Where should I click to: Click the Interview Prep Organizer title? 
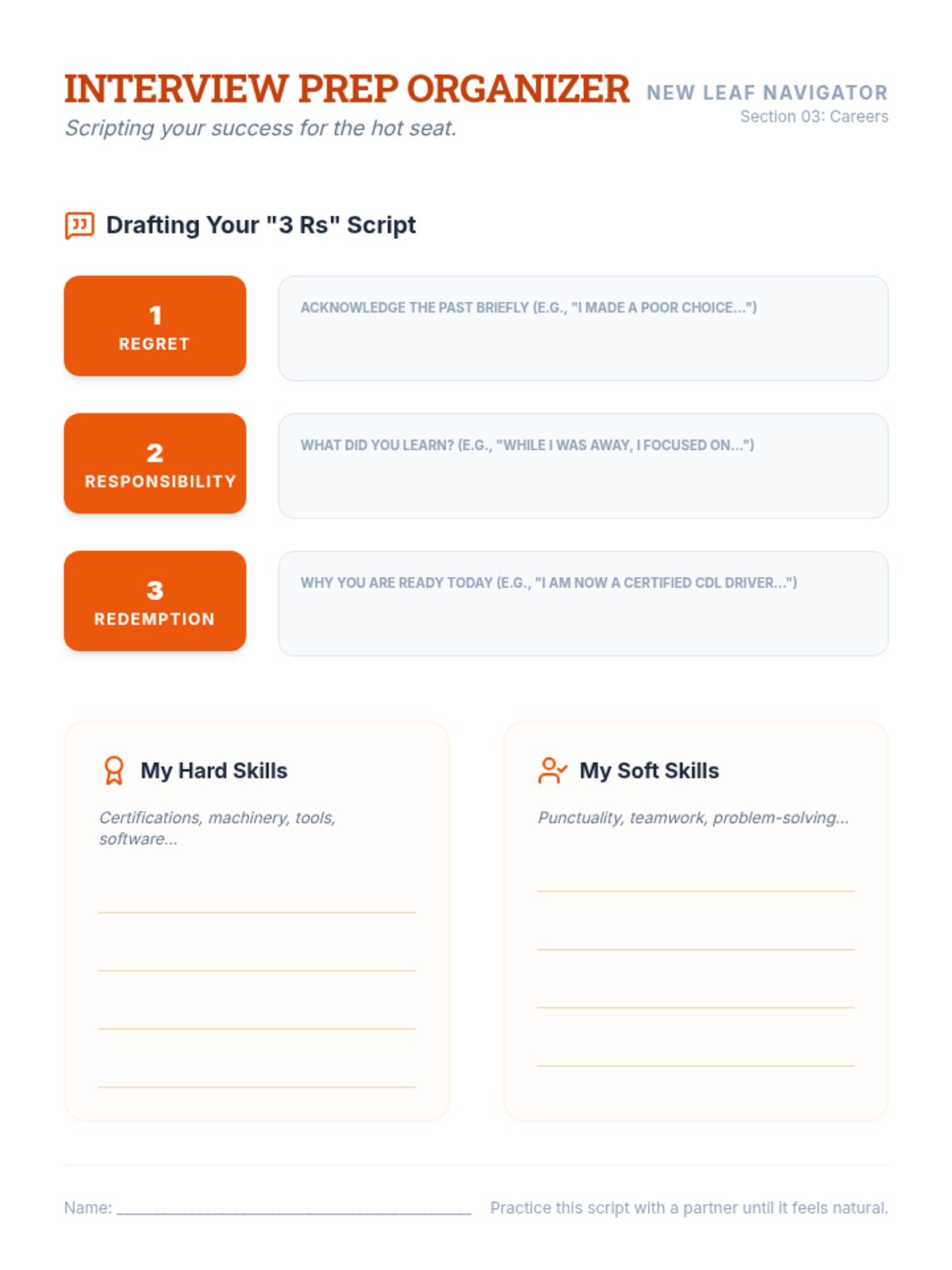coord(347,89)
